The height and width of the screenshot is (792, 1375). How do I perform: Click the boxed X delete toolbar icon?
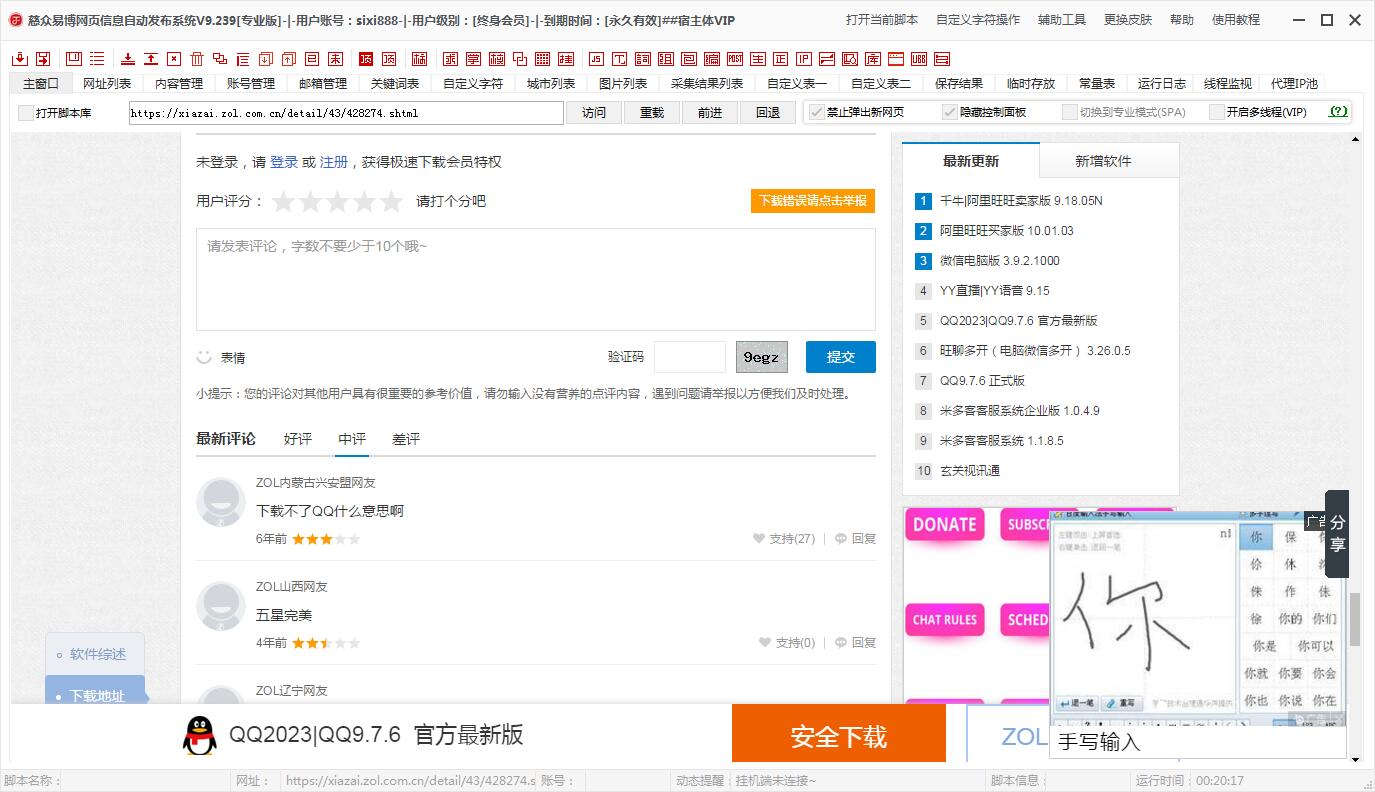point(174,59)
